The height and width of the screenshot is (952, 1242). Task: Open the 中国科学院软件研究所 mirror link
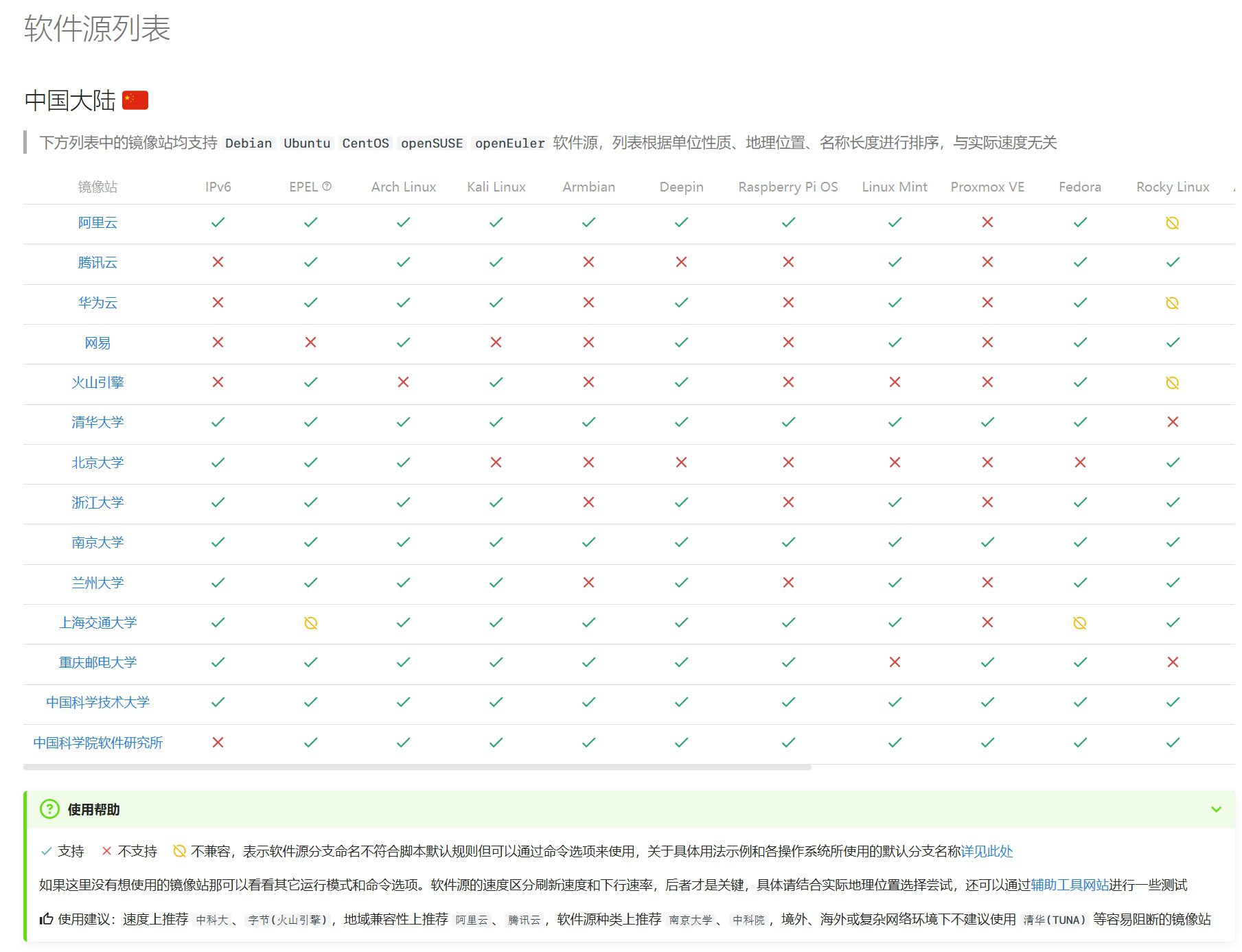click(97, 743)
